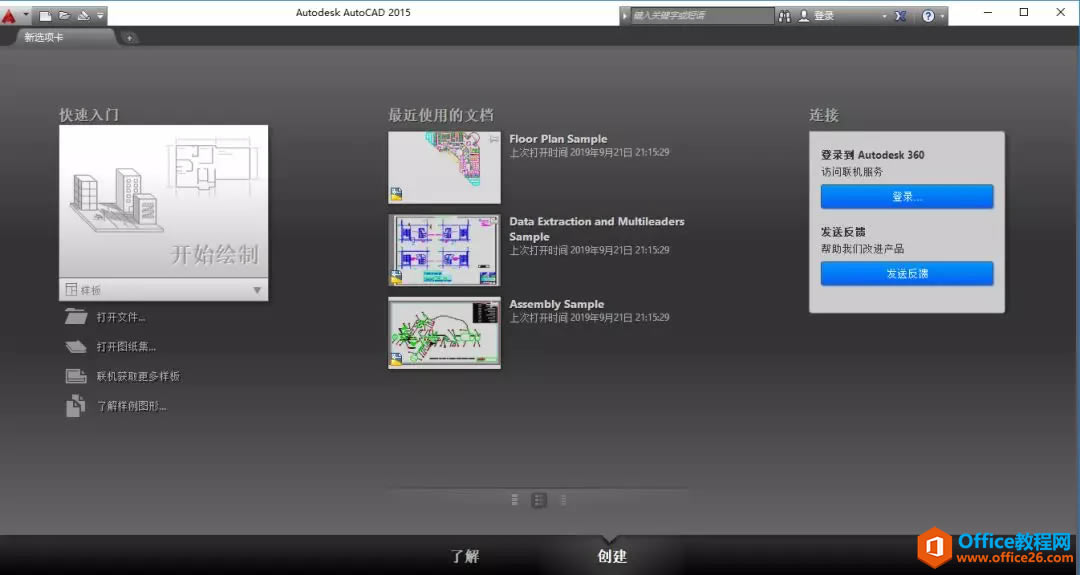Click the 打开文件... link

pos(121,317)
